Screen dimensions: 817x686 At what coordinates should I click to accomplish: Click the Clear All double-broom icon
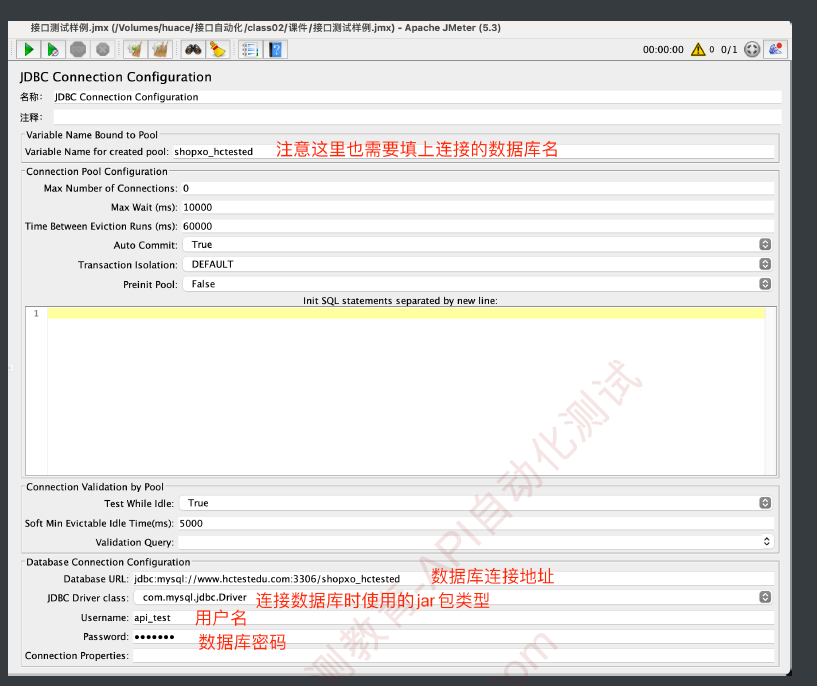[160, 49]
